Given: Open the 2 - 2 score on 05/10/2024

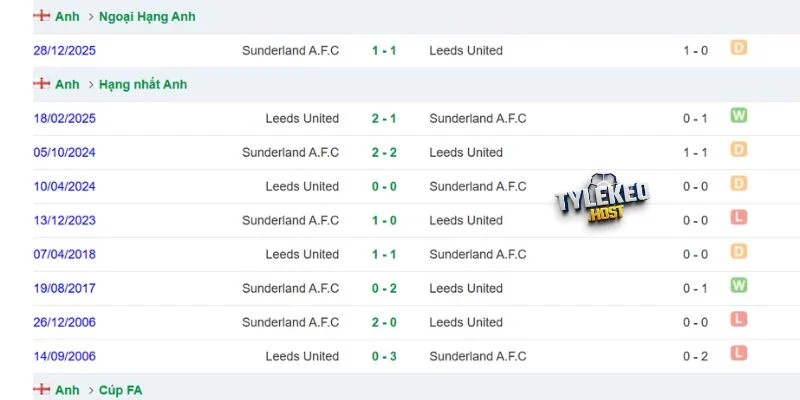Looking at the screenshot, I should pyautogui.click(x=384, y=153).
